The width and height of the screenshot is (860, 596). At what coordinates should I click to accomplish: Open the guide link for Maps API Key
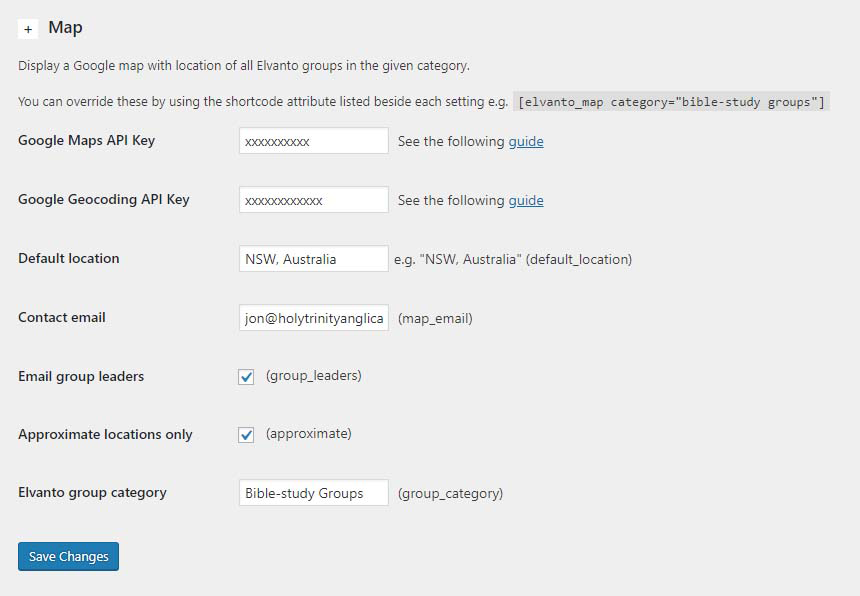click(525, 141)
